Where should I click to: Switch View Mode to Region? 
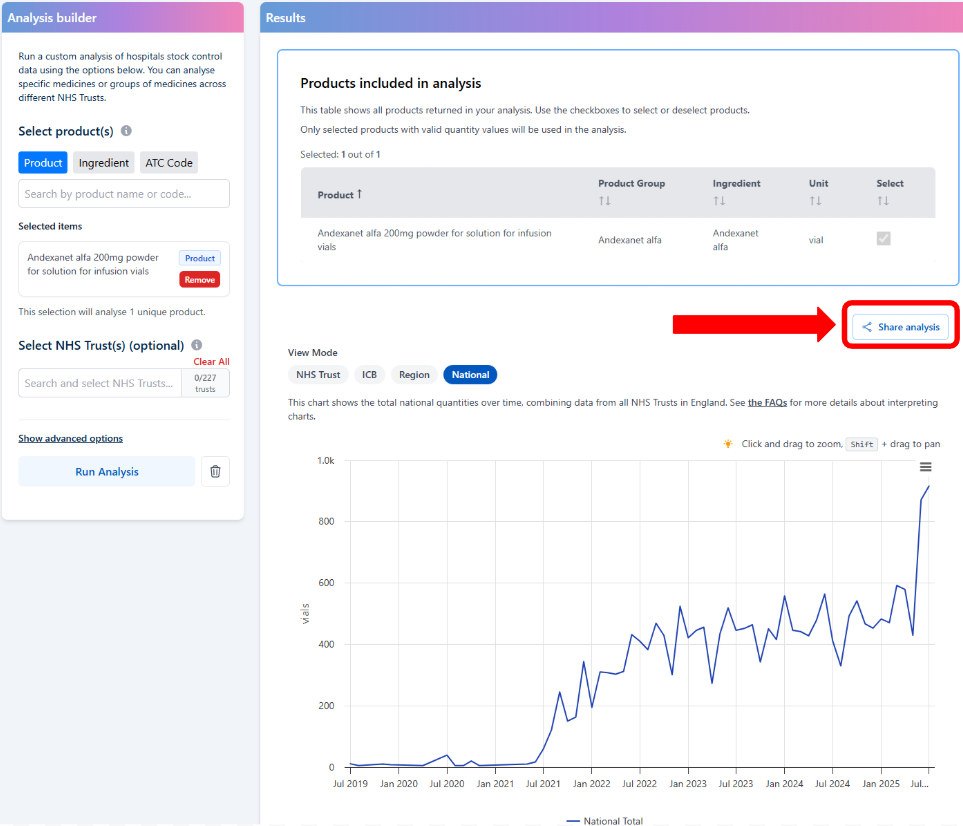click(413, 374)
